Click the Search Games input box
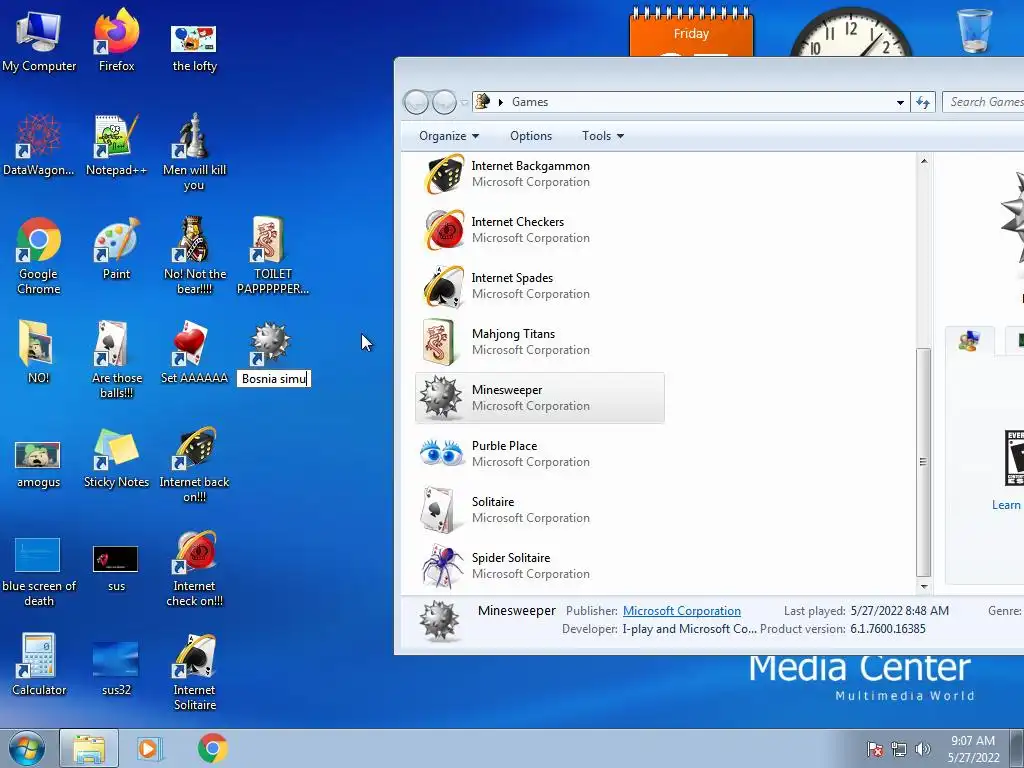 pos(985,102)
